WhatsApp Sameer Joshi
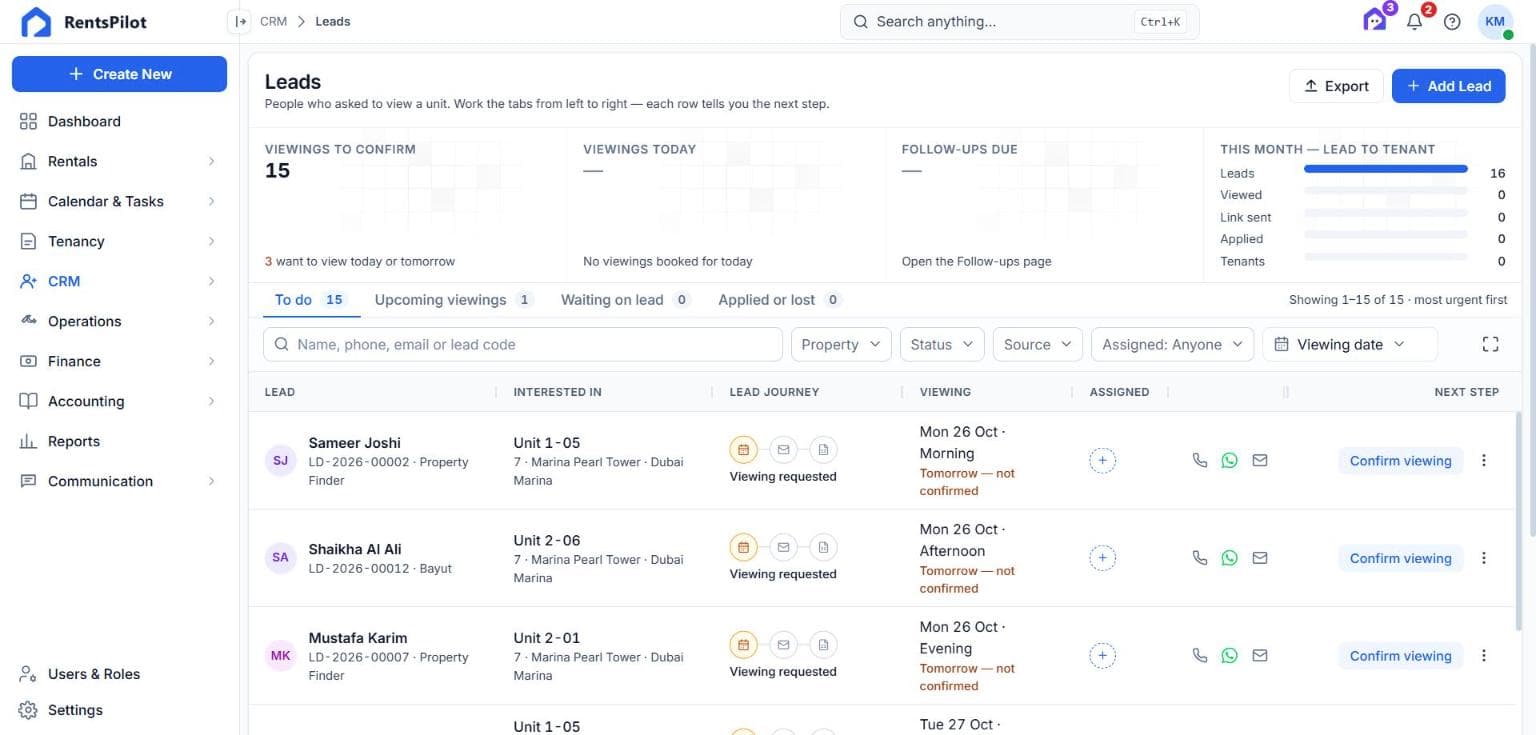 coord(1230,460)
